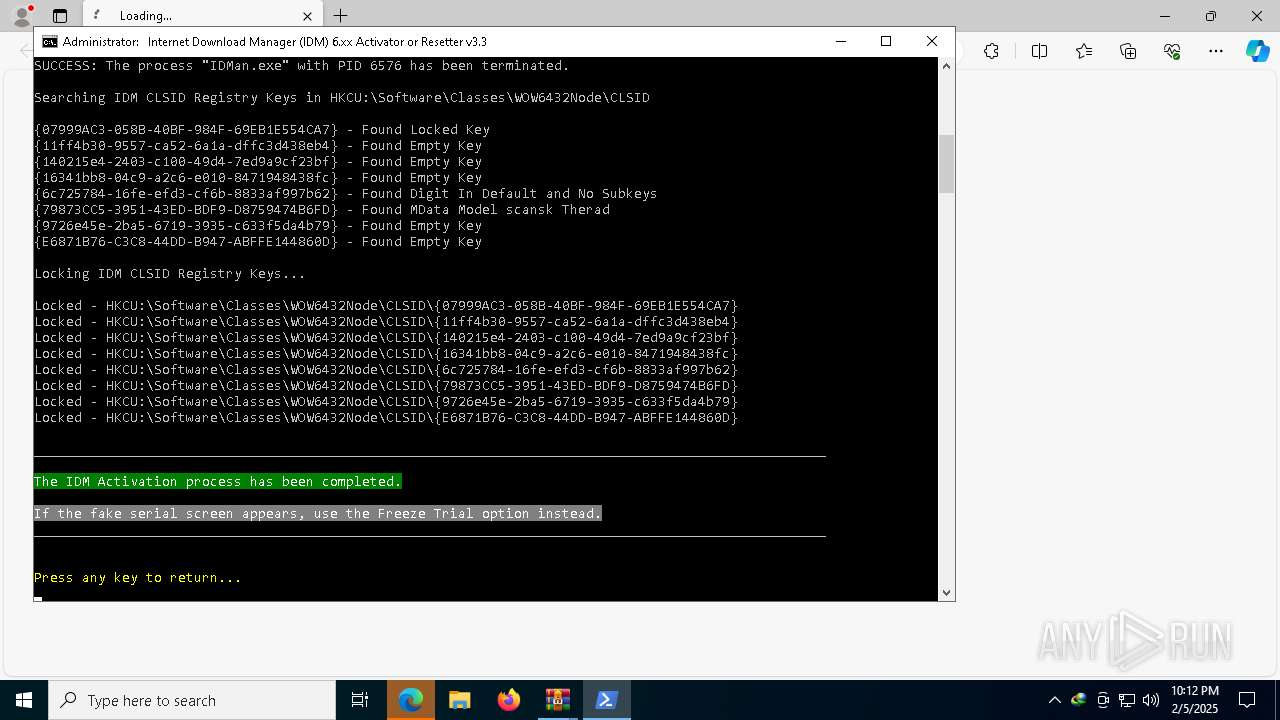This screenshot has width=1280, height=720.
Task: Close the Loading... browser tab
Action: pyautogui.click(x=308, y=16)
